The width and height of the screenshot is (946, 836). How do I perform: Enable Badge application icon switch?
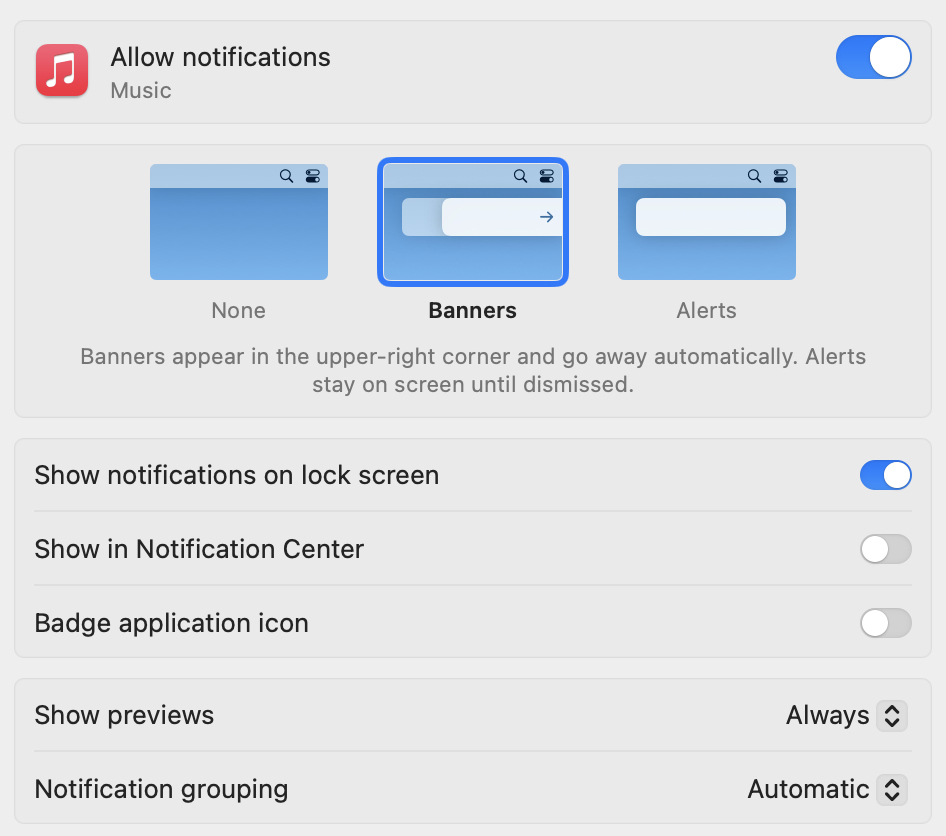(886, 623)
